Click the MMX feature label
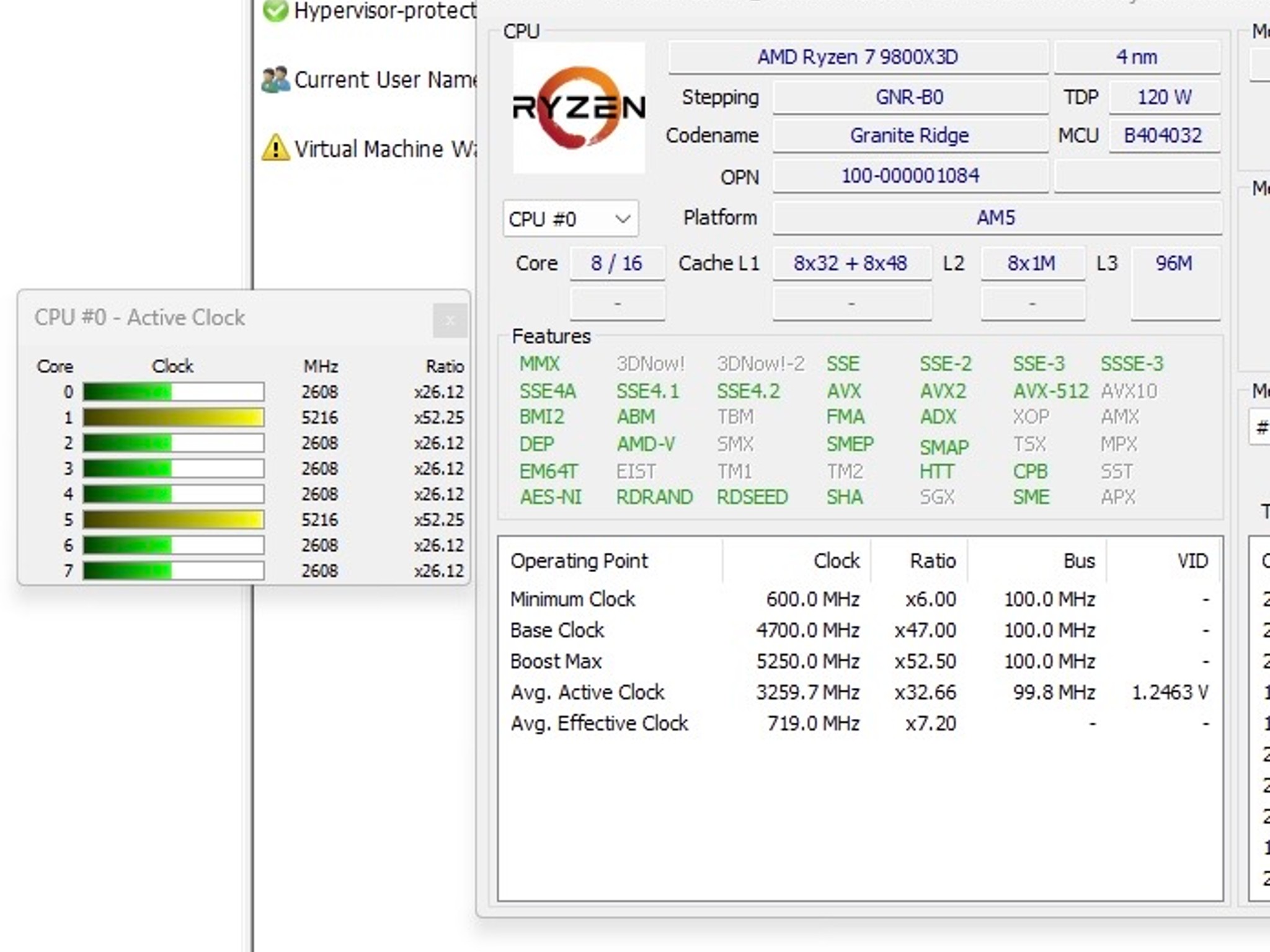 [x=540, y=364]
